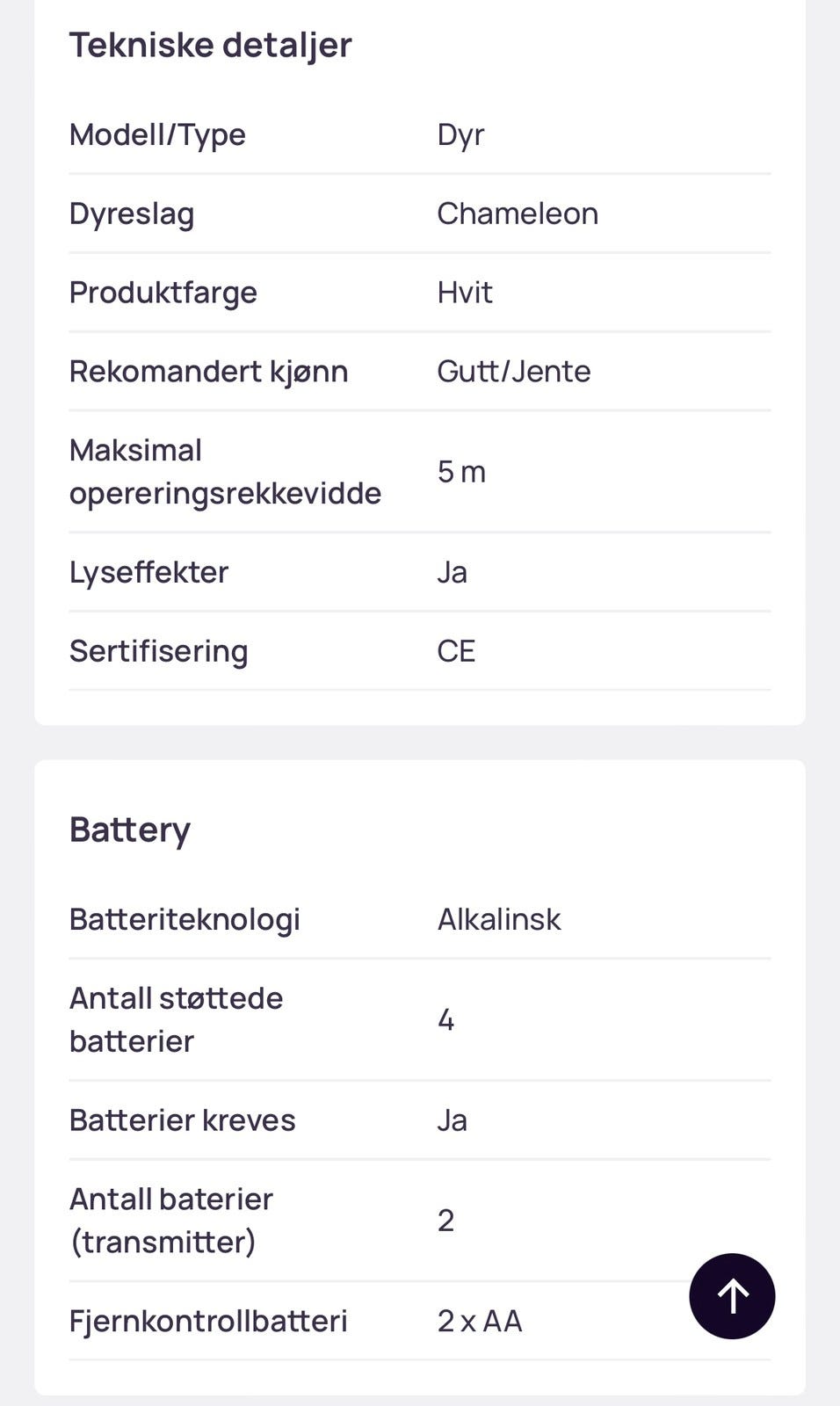Tap the scroll-to-top arrow button
The height and width of the screenshot is (1406, 840).
(x=732, y=1295)
